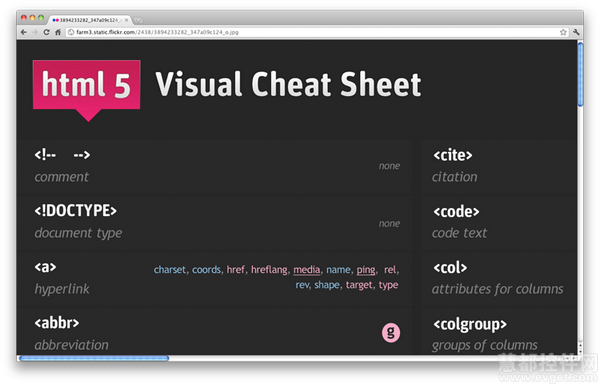This screenshot has height=384, width=600.
Task: Go back with the browser back arrow
Action: pyautogui.click(x=24, y=33)
